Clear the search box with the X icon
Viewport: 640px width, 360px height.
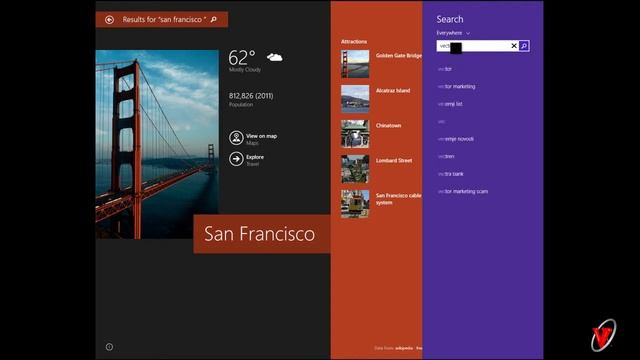[x=514, y=46]
